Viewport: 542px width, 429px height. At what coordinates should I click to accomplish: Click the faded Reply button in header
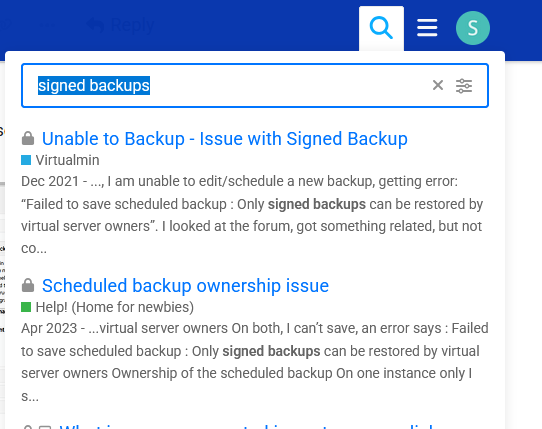[120, 25]
